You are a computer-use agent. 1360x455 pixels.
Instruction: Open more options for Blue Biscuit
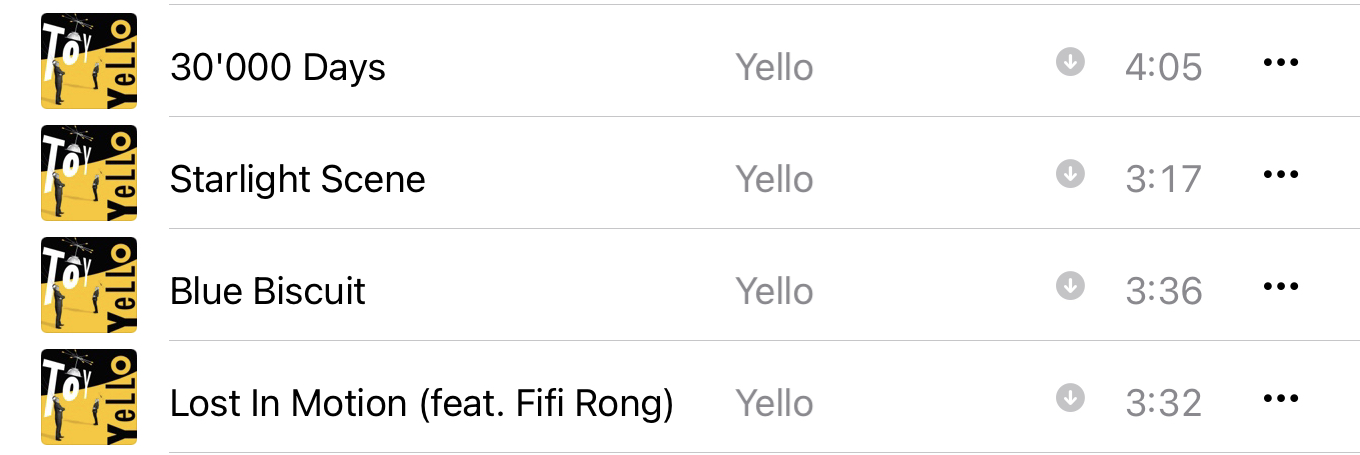[x=1280, y=287]
